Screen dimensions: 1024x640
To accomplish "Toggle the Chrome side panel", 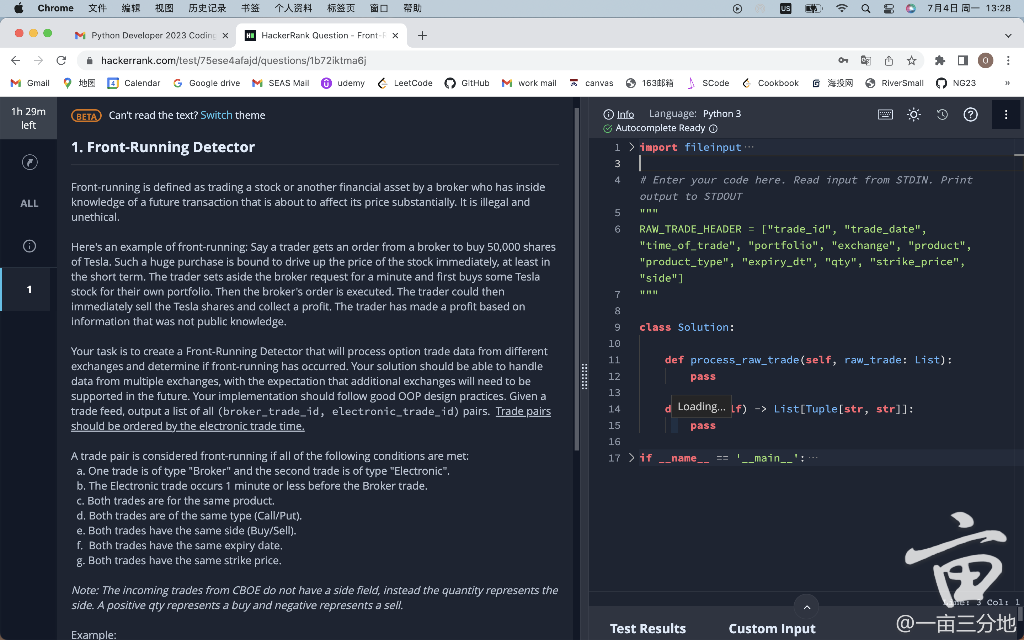I will tap(963, 60).
